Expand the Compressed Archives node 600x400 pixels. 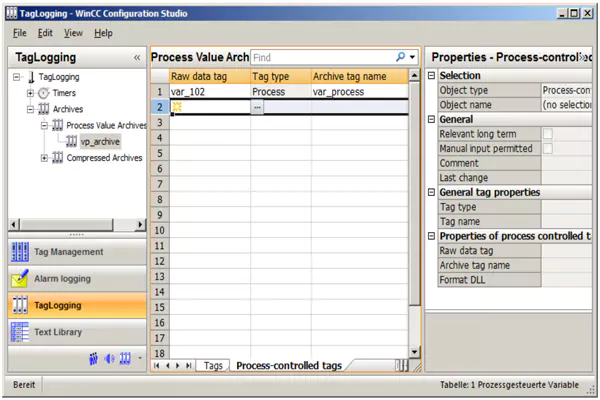[x=44, y=158]
